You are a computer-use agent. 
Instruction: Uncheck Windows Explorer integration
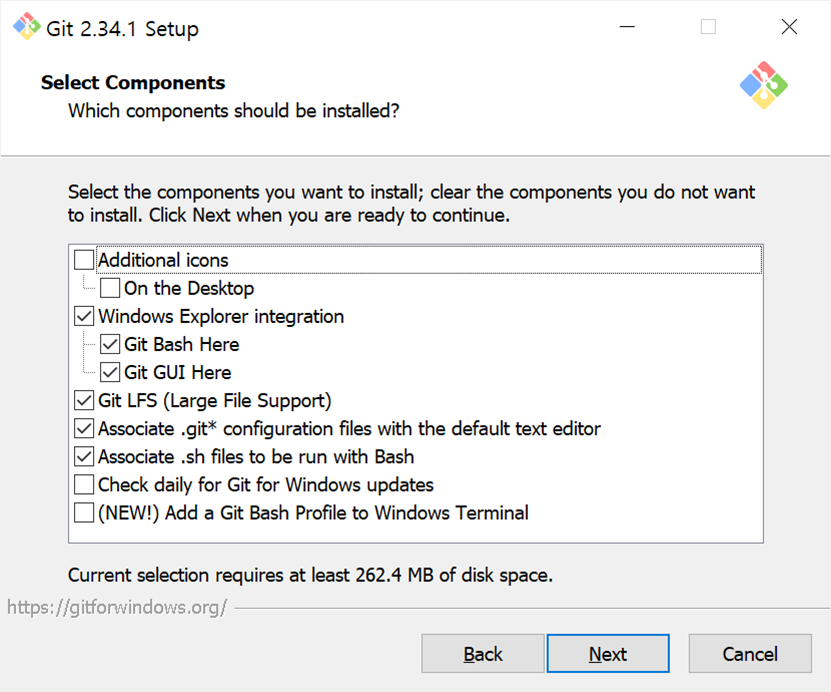[x=84, y=316]
